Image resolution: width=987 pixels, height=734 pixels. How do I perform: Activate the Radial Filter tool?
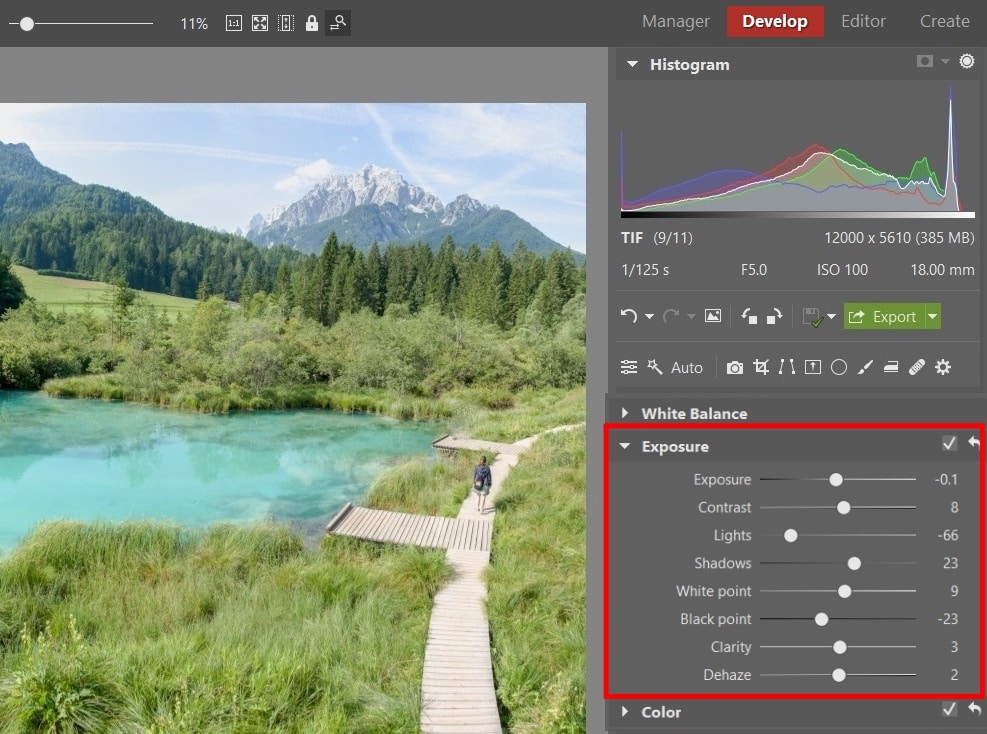point(839,367)
